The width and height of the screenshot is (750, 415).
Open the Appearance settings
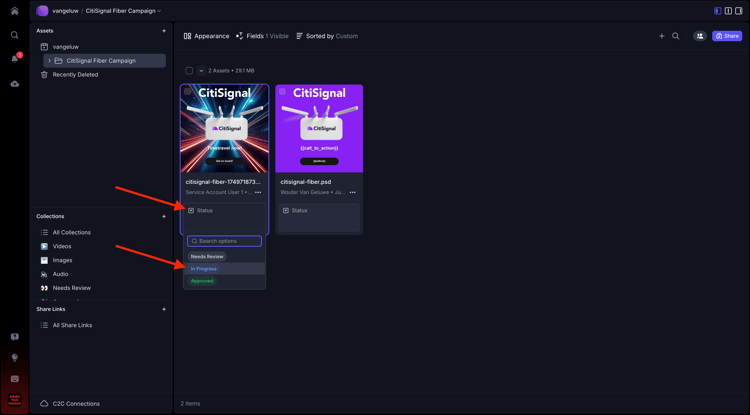point(207,36)
